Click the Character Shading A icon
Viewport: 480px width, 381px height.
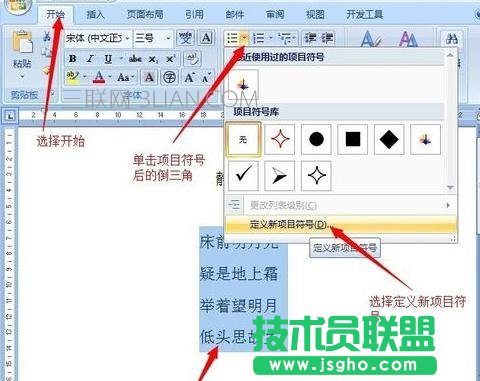(149, 77)
